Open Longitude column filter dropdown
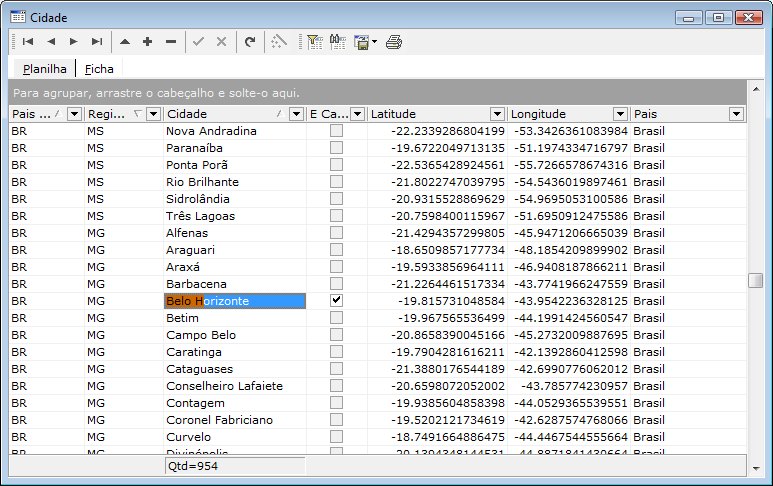The width and height of the screenshot is (773, 486). click(620, 114)
